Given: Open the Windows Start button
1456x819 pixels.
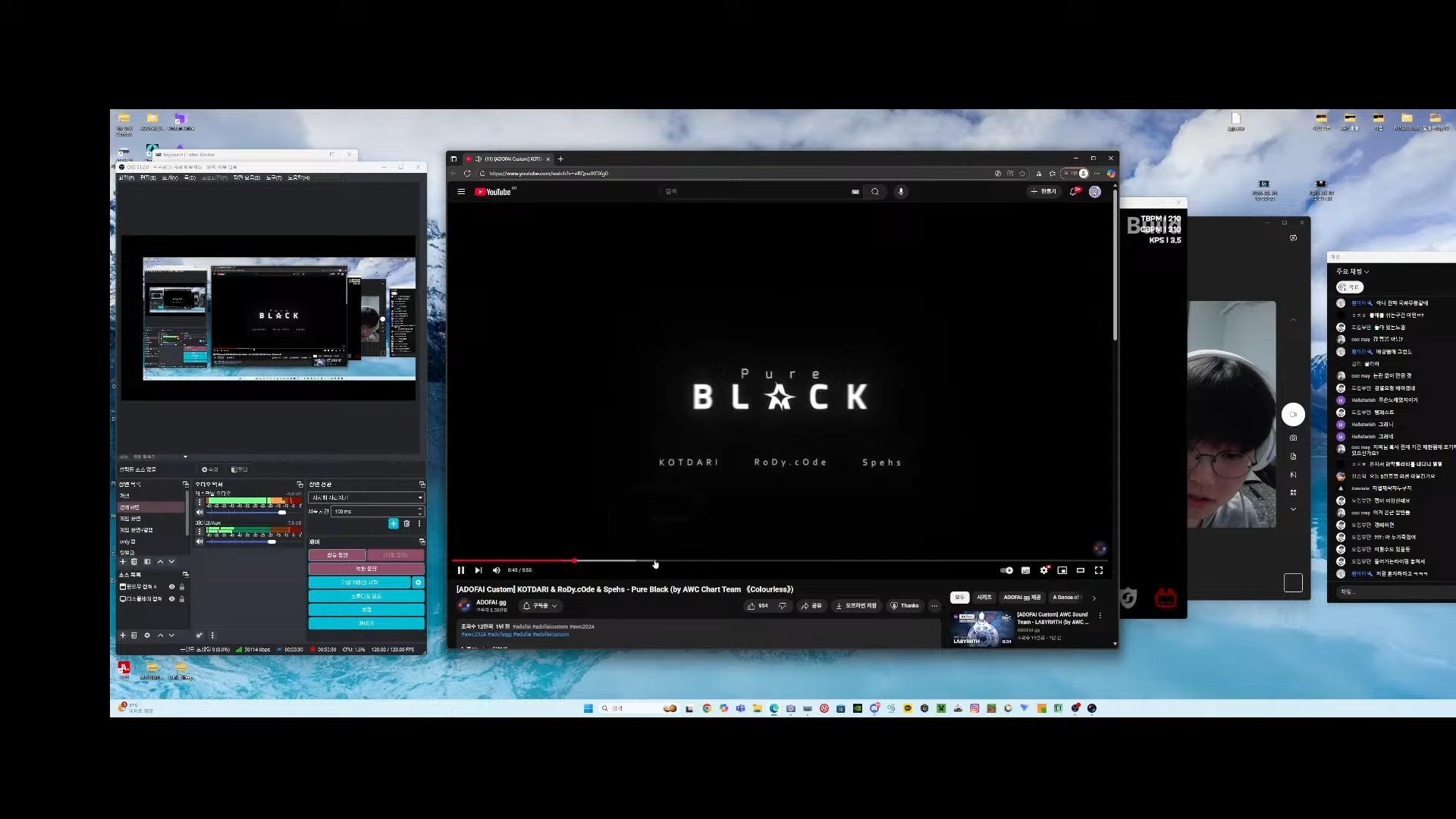Looking at the screenshot, I should coord(588,708).
